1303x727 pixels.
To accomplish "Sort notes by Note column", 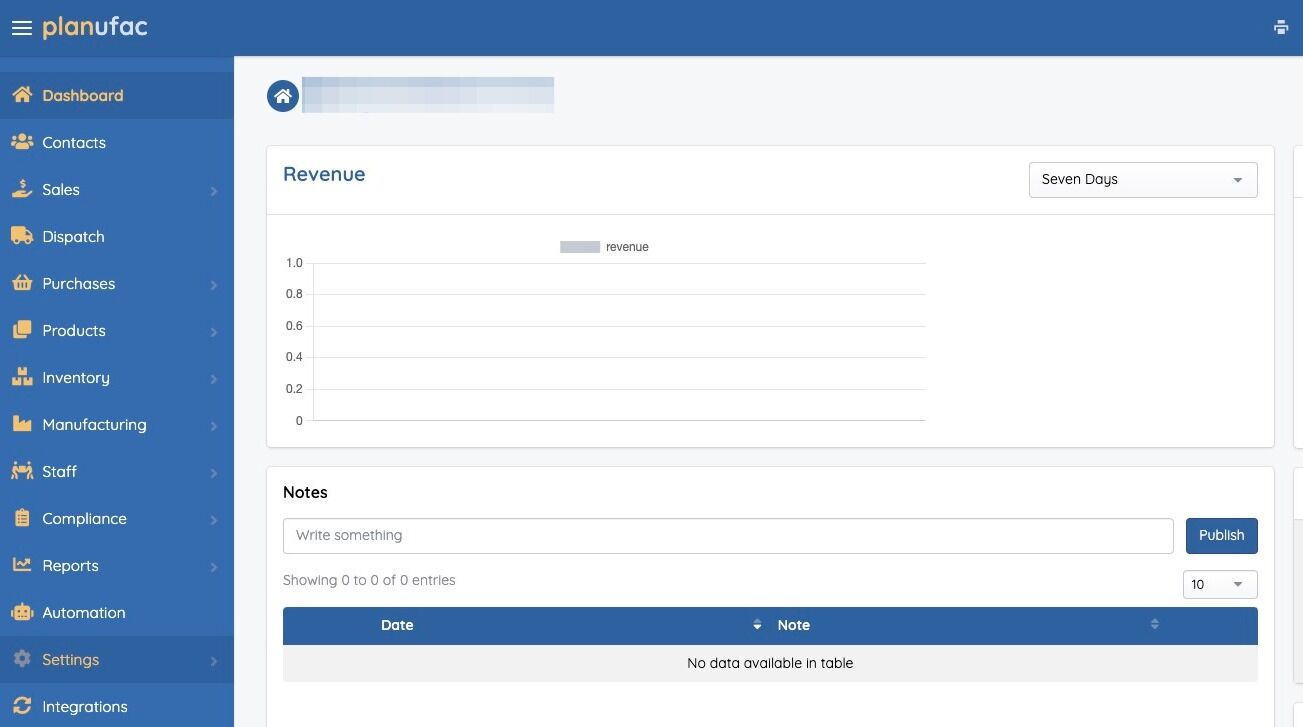I will click(794, 625).
